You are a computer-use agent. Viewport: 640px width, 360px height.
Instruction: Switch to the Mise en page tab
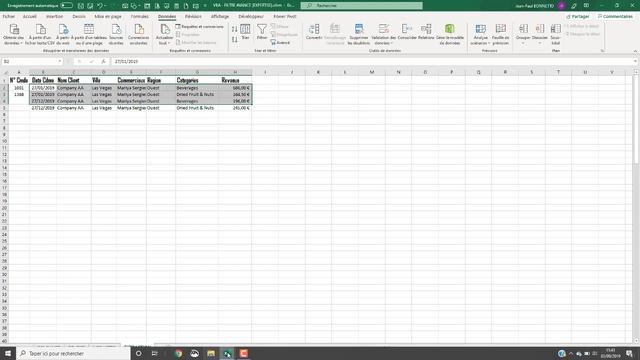(x=108, y=16)
